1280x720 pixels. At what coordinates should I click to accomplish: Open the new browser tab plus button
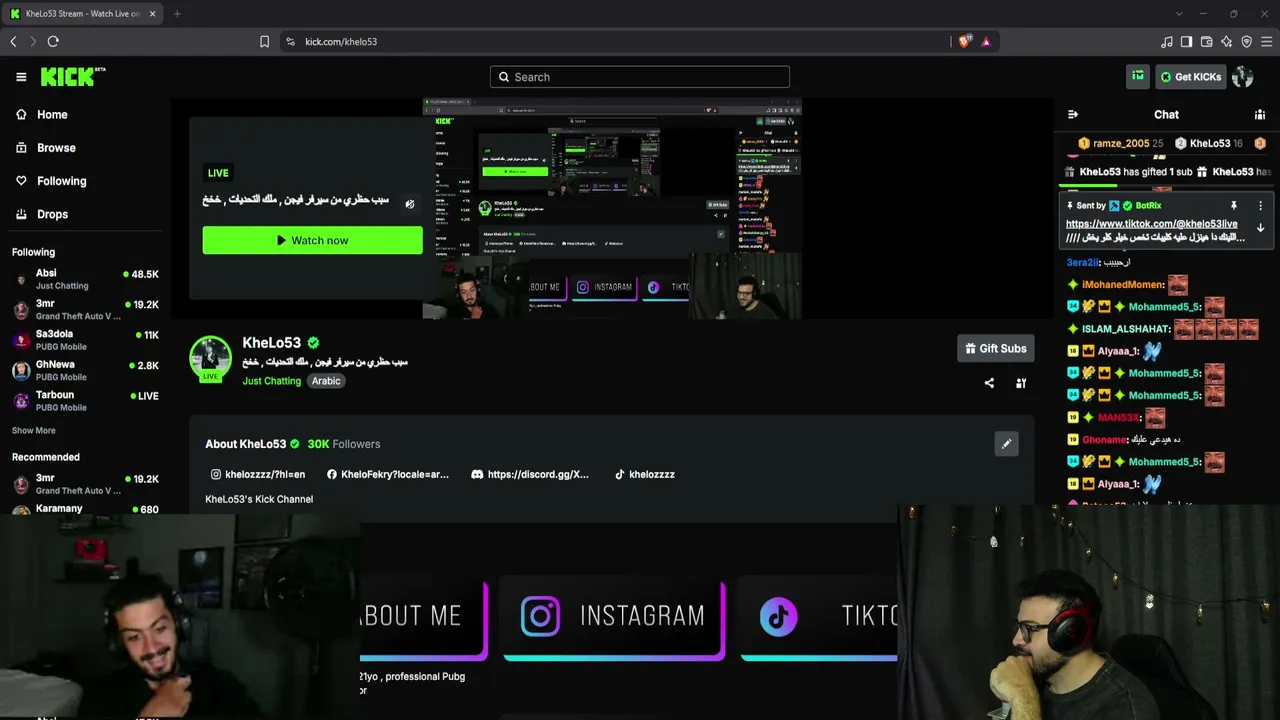click(177, 14)
